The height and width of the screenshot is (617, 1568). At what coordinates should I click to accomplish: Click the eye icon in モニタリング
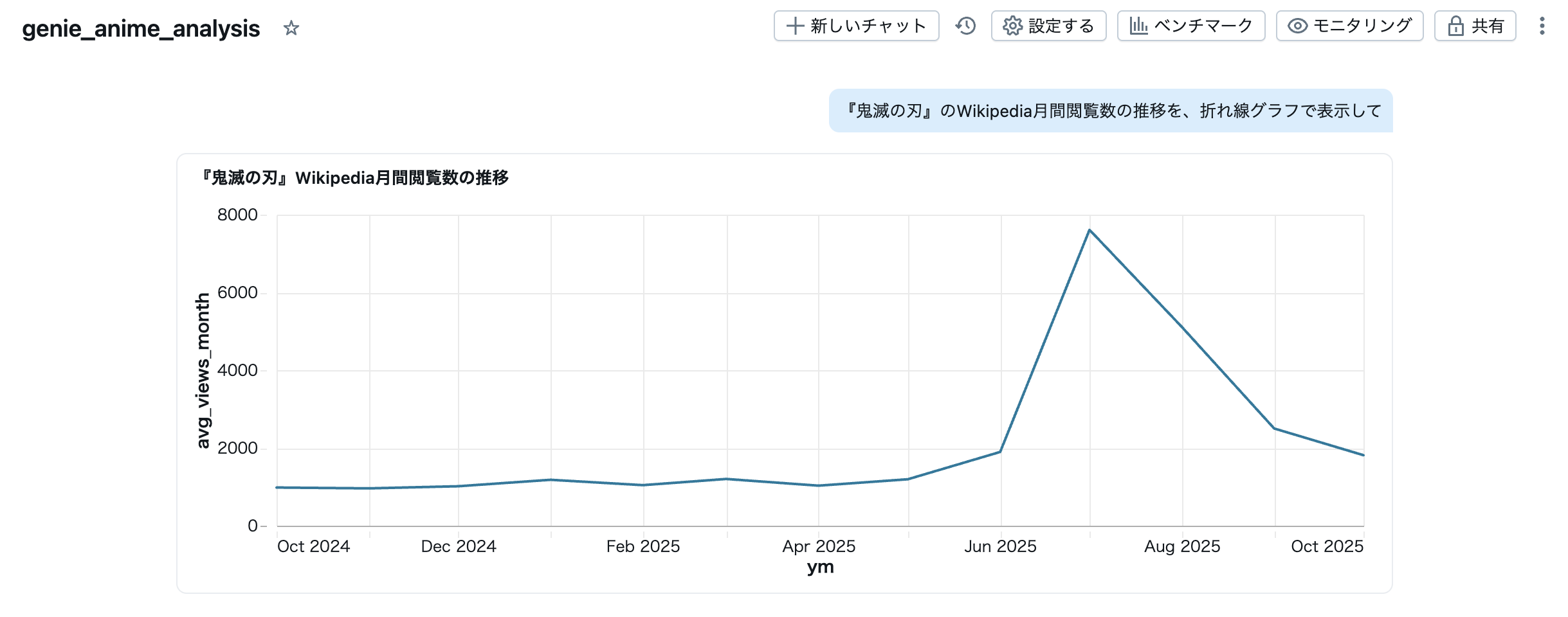coord(1297,26)
